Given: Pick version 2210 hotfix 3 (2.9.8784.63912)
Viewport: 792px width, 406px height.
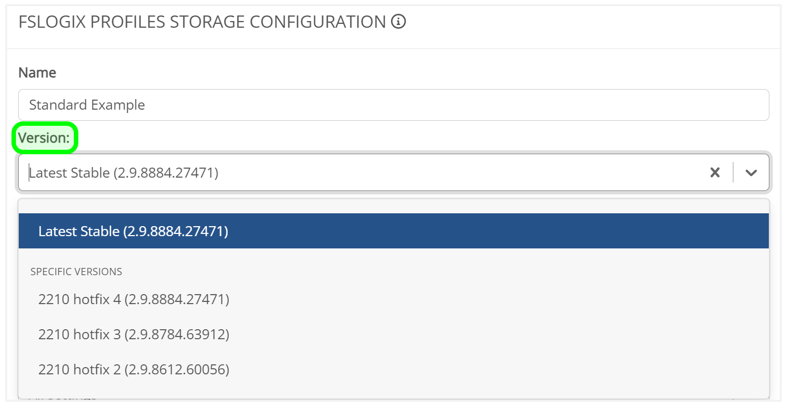Looking at the screenshot, I should [134, 334].
